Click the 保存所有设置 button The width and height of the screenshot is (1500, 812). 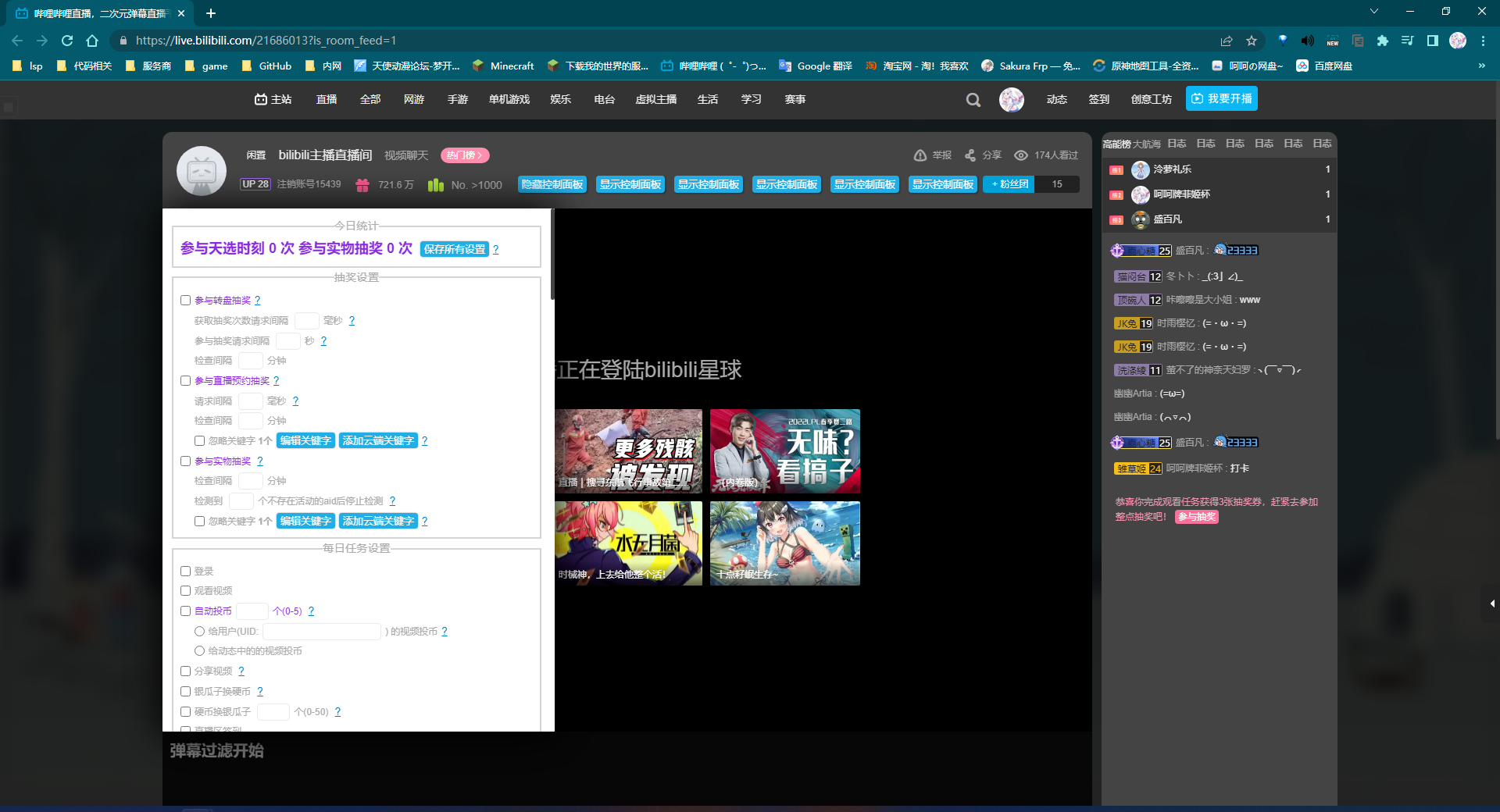click(455, 249)
